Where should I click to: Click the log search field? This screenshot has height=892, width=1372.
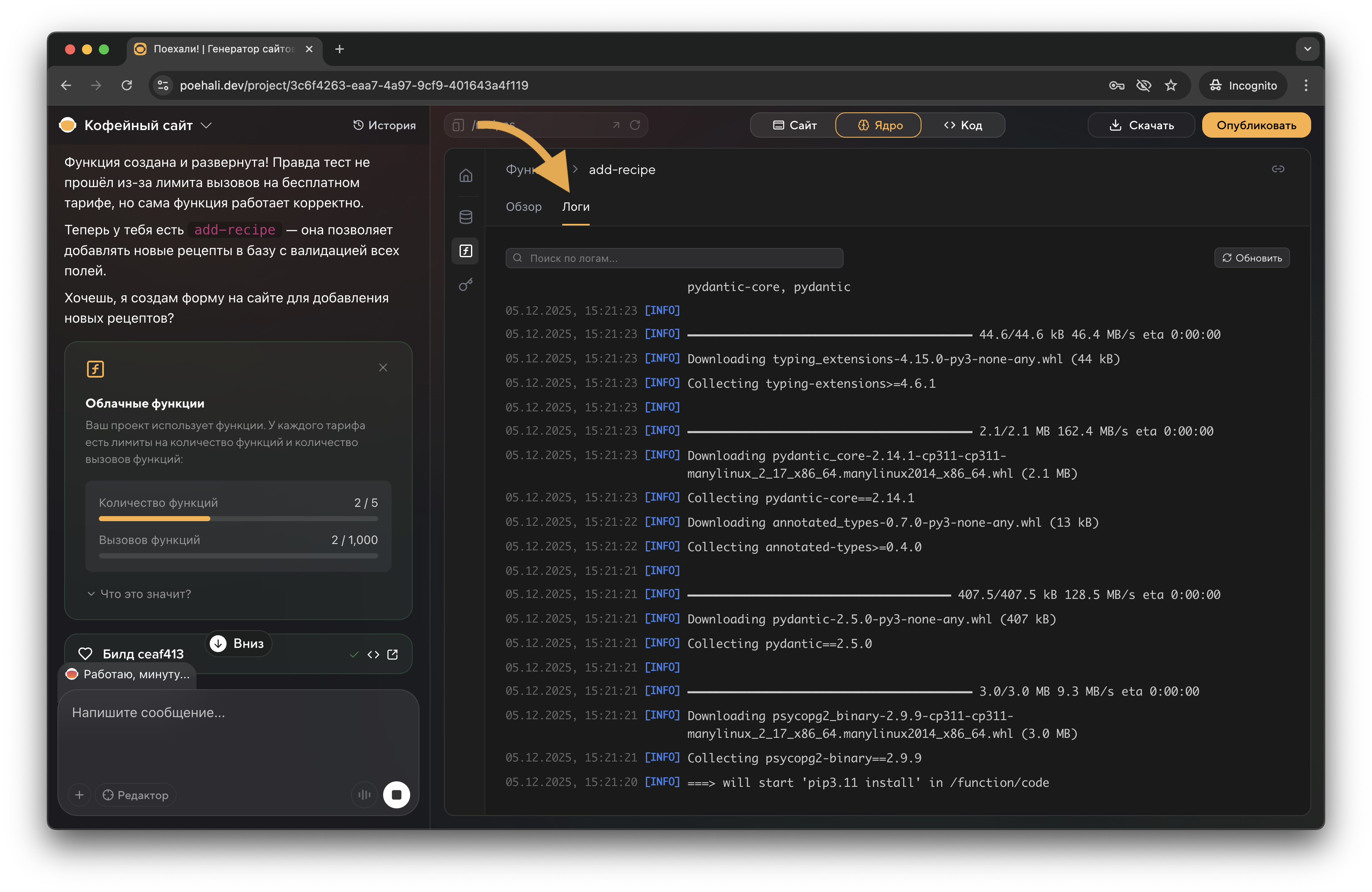point(675,258)
